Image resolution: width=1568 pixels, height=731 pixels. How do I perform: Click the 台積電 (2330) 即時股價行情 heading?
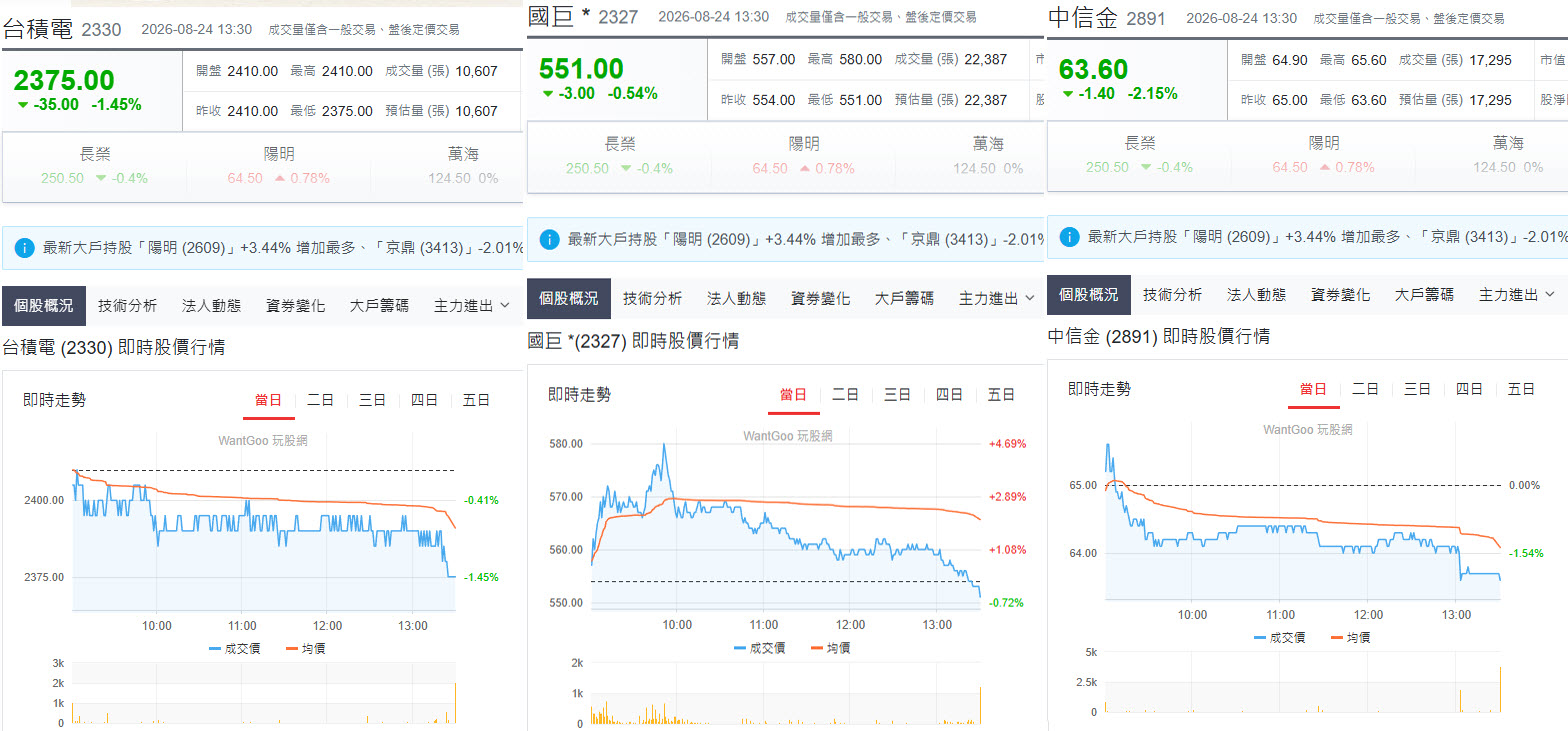click(114, 348)
